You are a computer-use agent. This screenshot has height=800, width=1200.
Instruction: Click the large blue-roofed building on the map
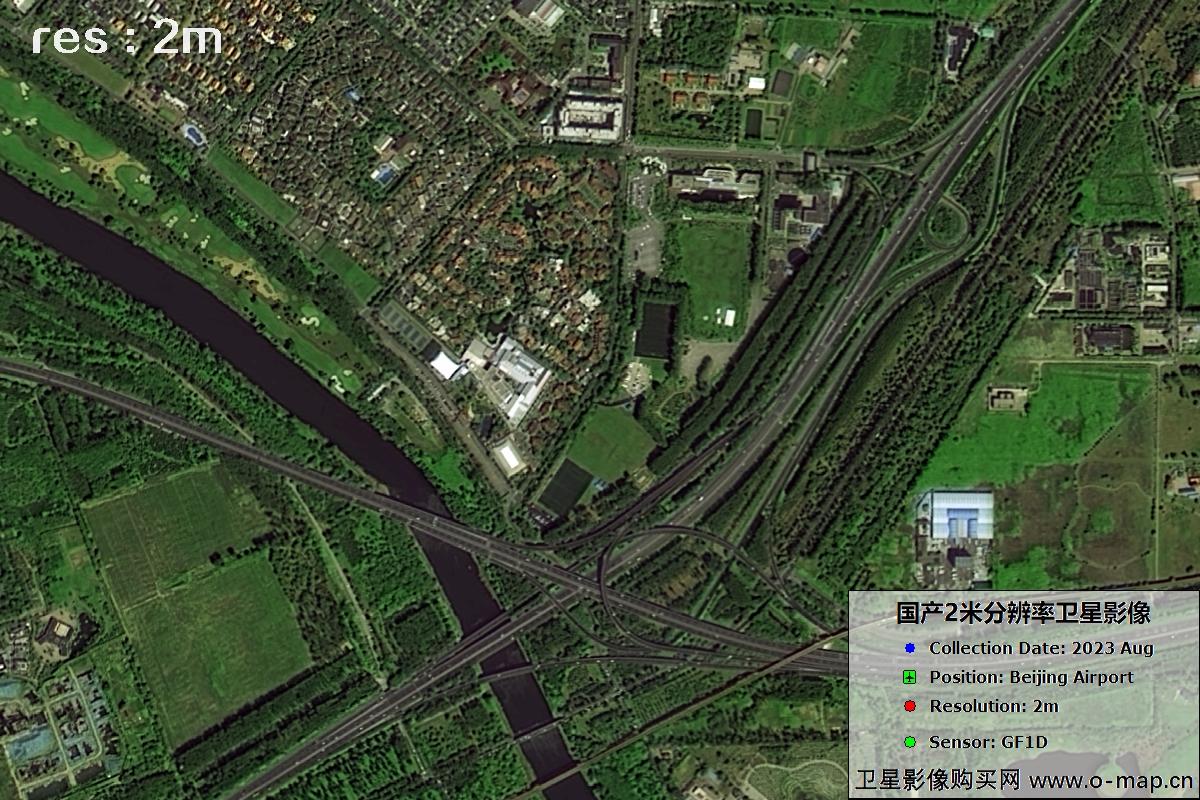[960, 517]
